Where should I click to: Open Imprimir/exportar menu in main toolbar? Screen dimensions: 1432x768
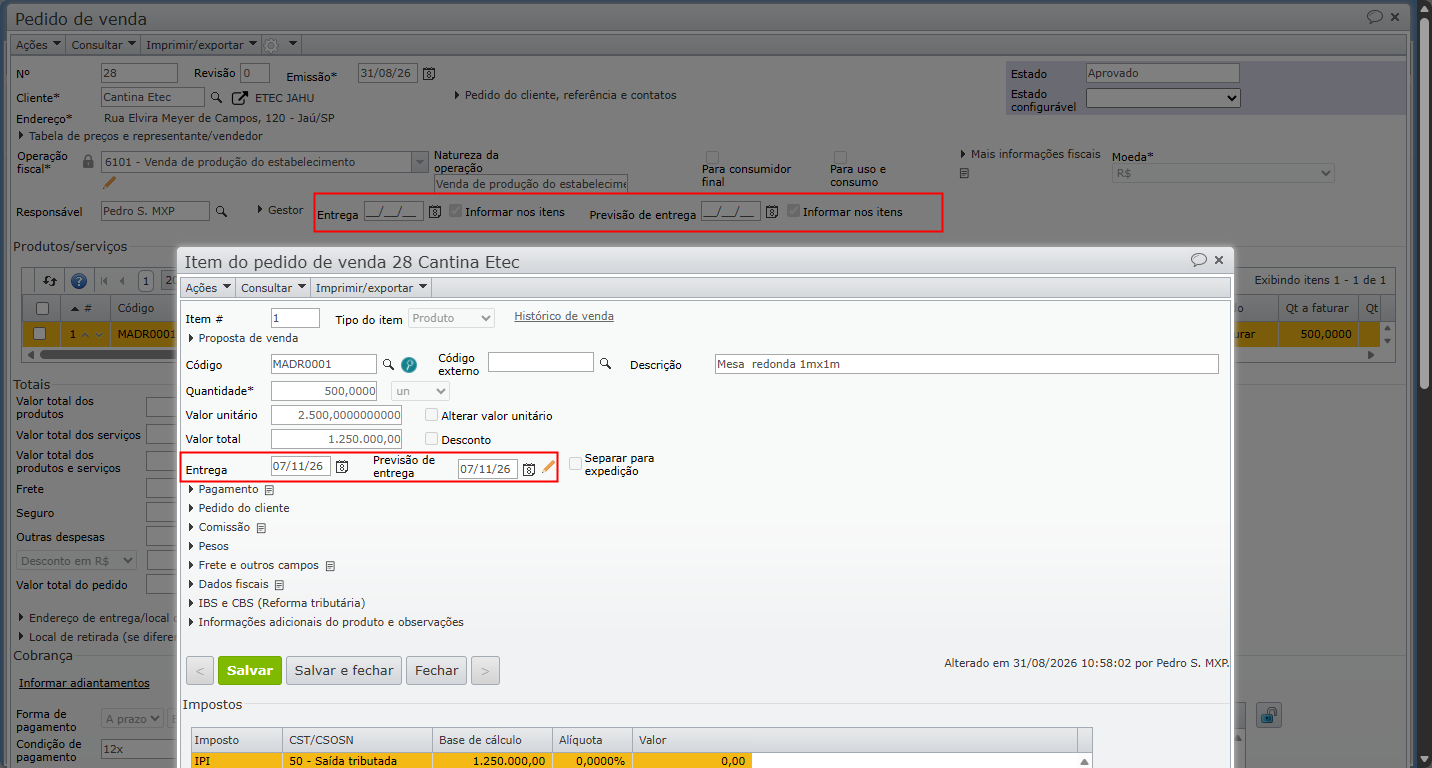(x=200, y=45)
